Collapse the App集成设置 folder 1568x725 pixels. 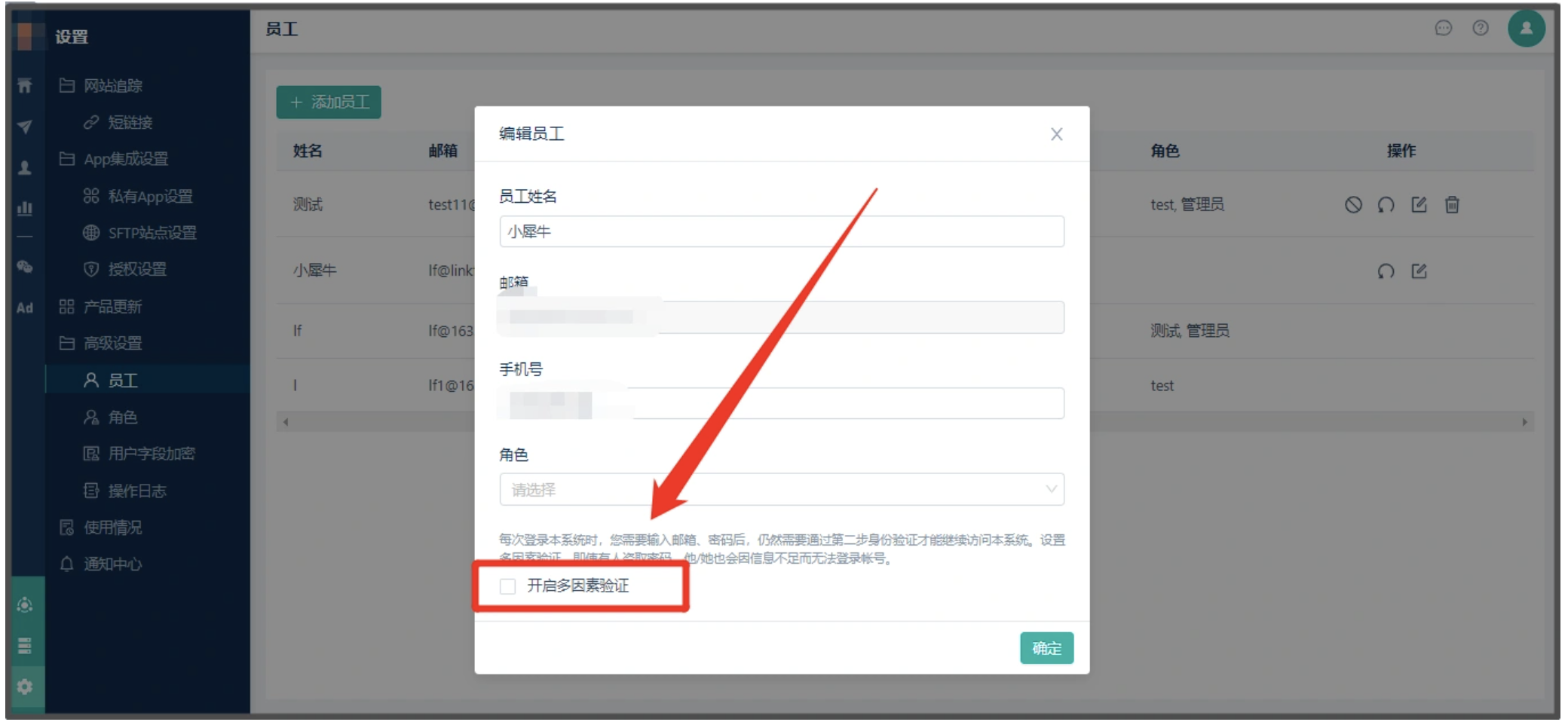click(125, 159)
